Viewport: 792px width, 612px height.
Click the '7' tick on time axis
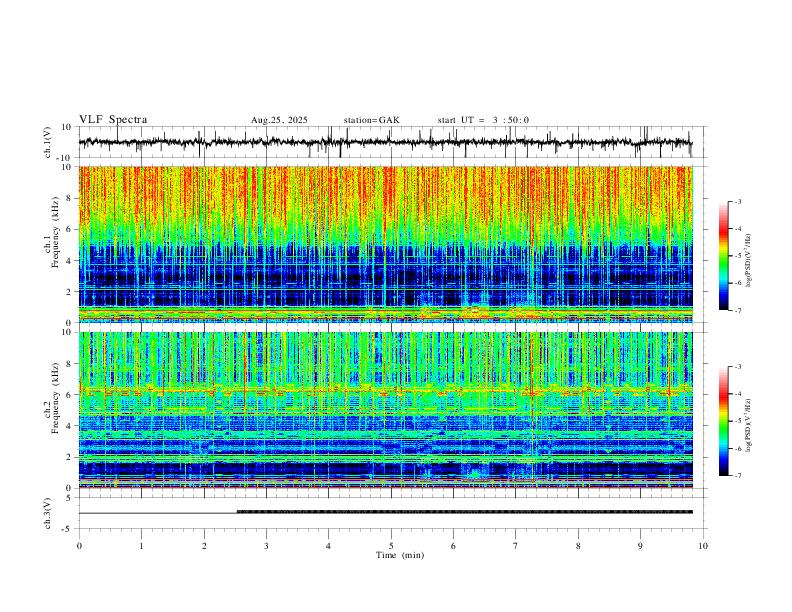[x=516, y=546]
